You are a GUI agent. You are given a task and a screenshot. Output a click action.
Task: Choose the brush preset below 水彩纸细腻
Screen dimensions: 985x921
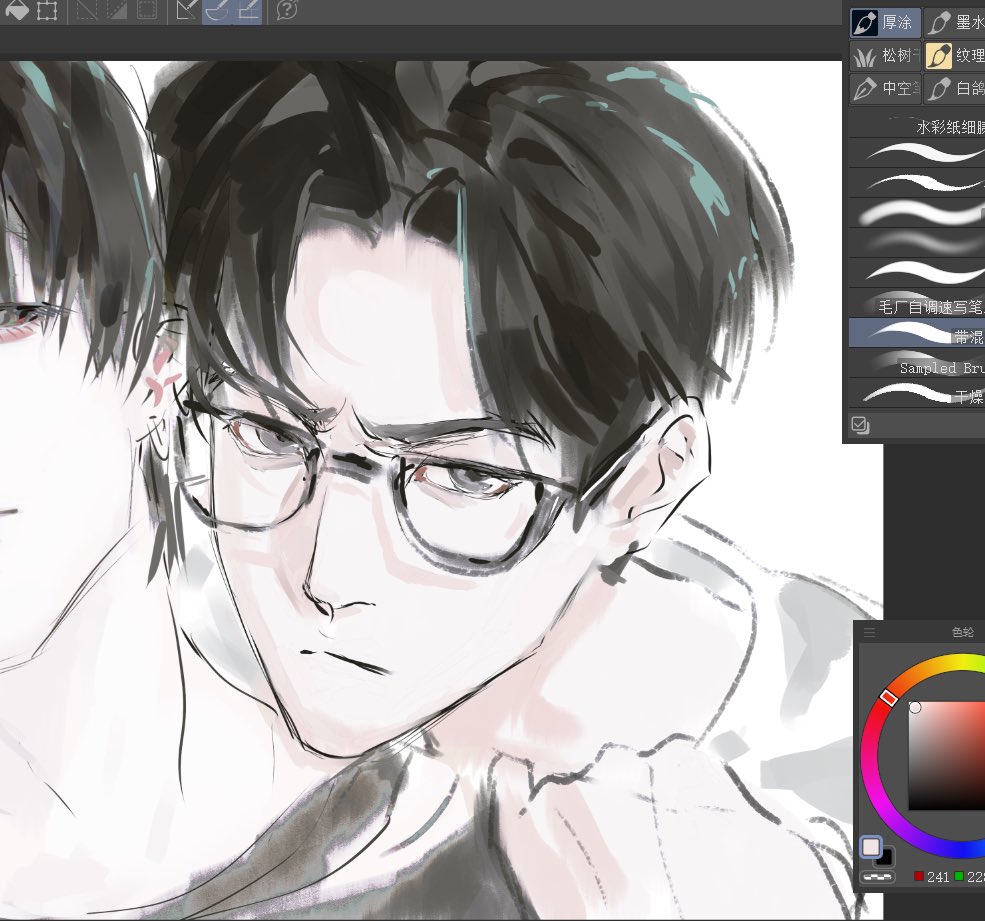pyautogui.click(x=917, y=153)
